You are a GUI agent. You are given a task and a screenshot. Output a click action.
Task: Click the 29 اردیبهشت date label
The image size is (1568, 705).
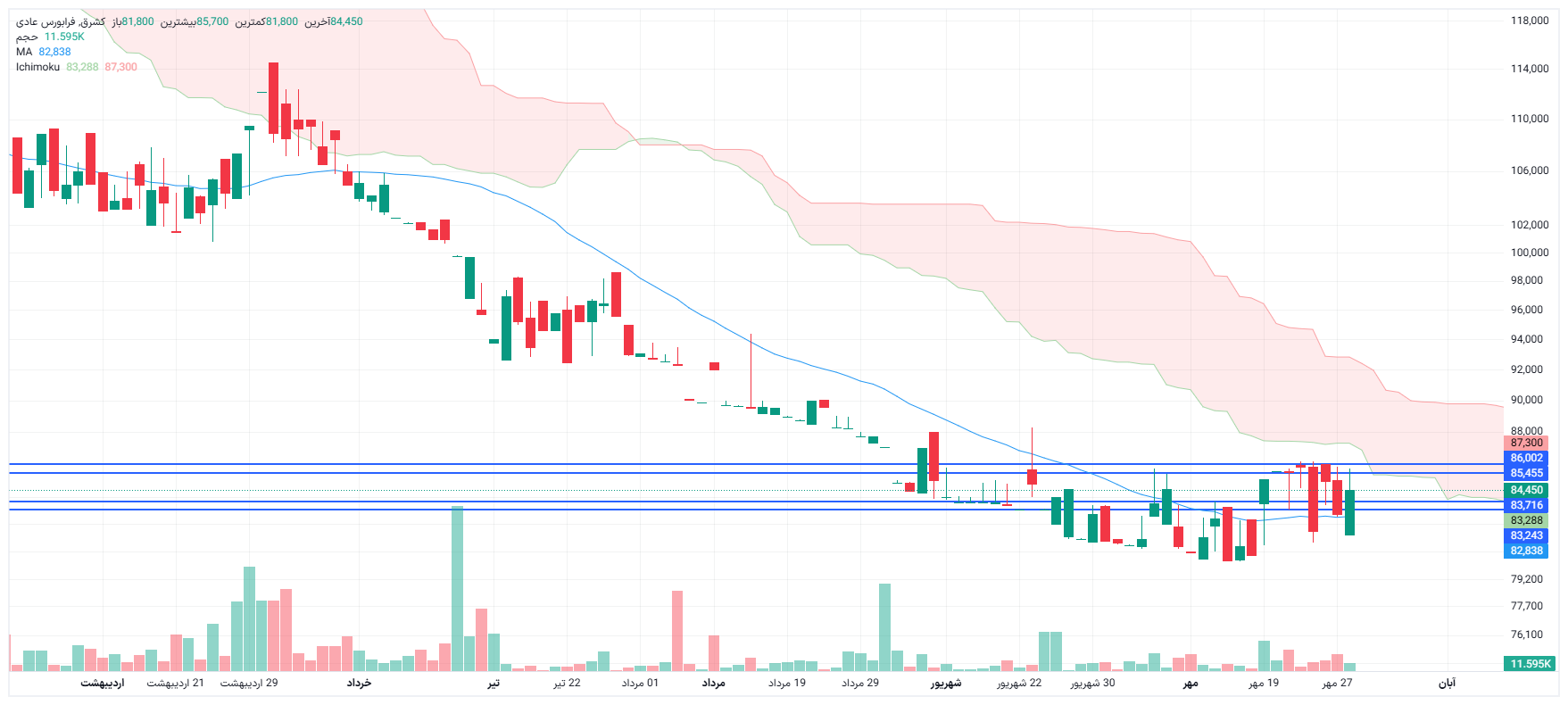(249, 683)
